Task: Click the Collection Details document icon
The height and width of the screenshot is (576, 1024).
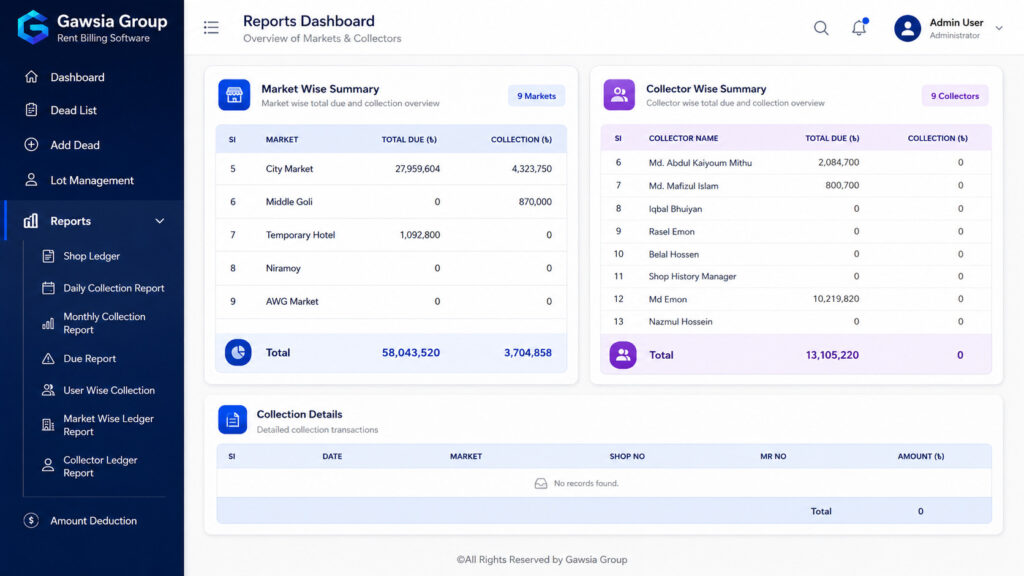Action: (x=232, y=420)
